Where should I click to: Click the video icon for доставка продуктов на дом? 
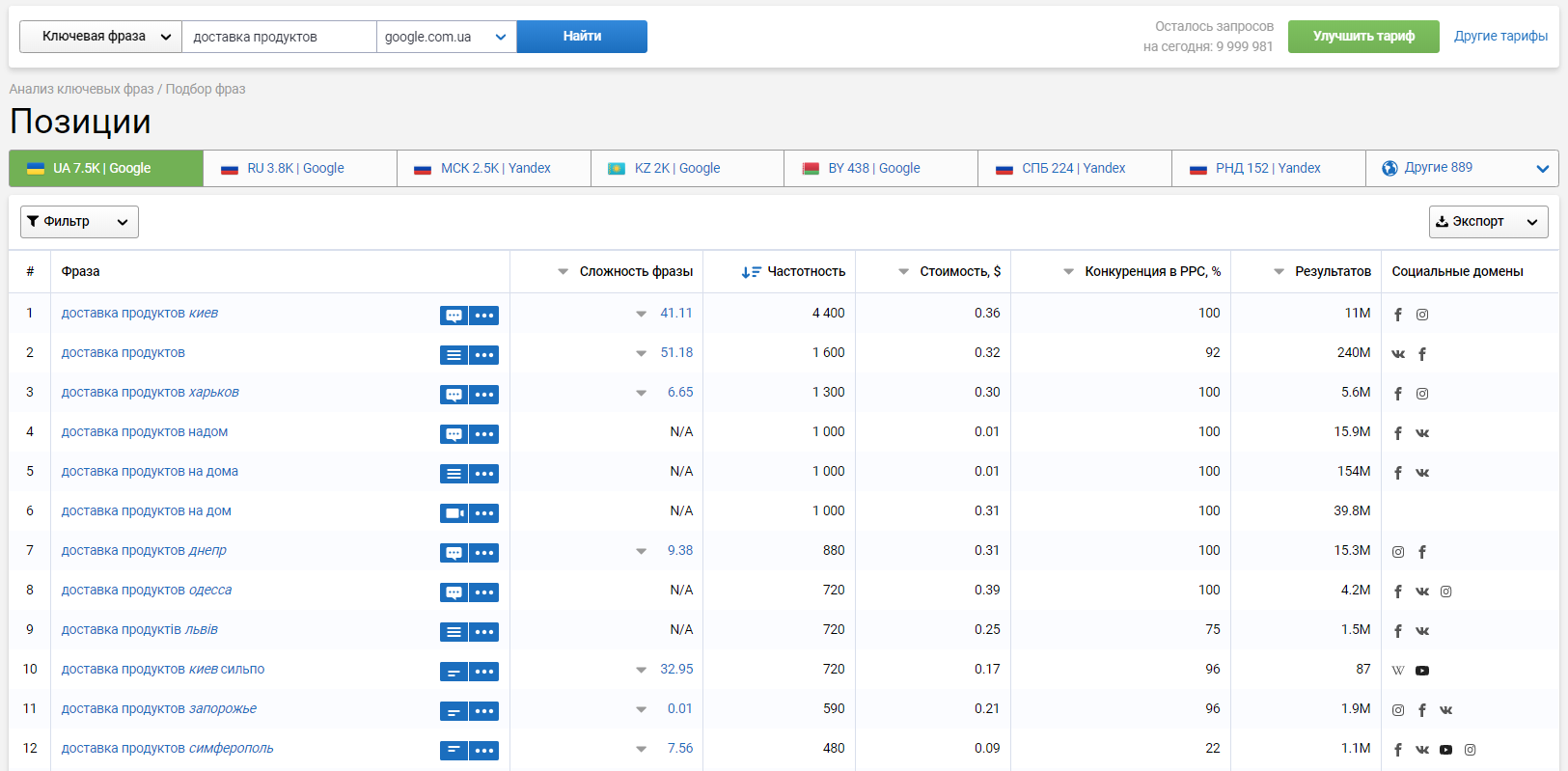(x=454, y=513)
